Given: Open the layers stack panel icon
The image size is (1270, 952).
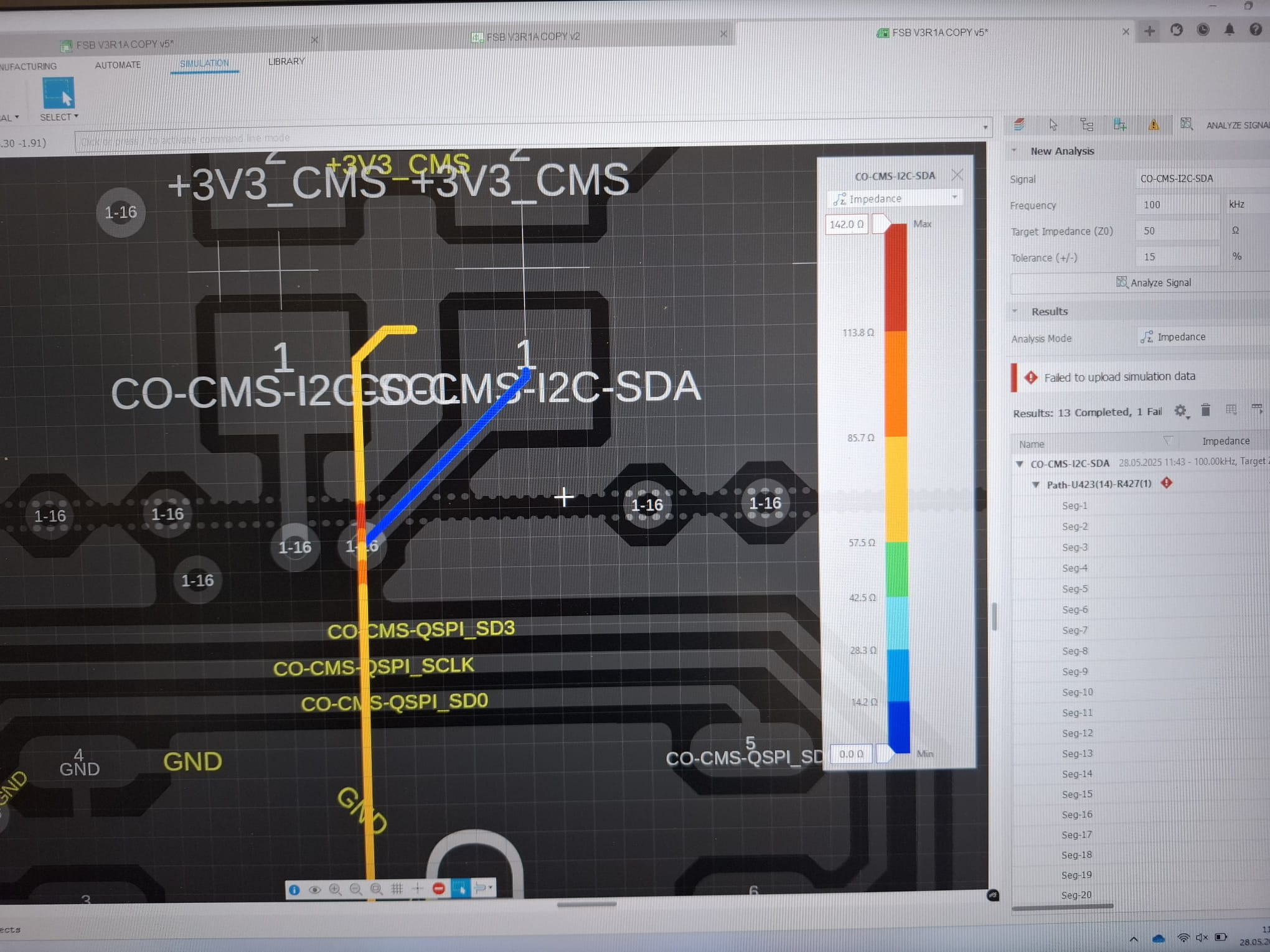Looking at the screenshot, I should pyautogui.click(x=1019, y=124).
